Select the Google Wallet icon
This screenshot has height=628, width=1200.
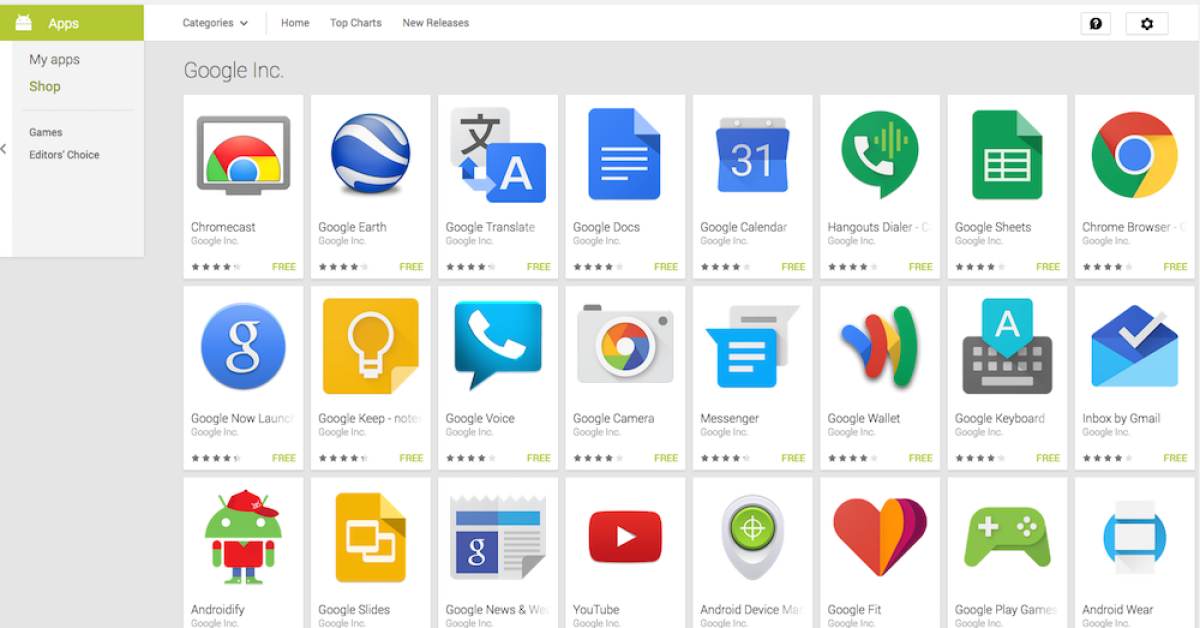tap(880, 345)
